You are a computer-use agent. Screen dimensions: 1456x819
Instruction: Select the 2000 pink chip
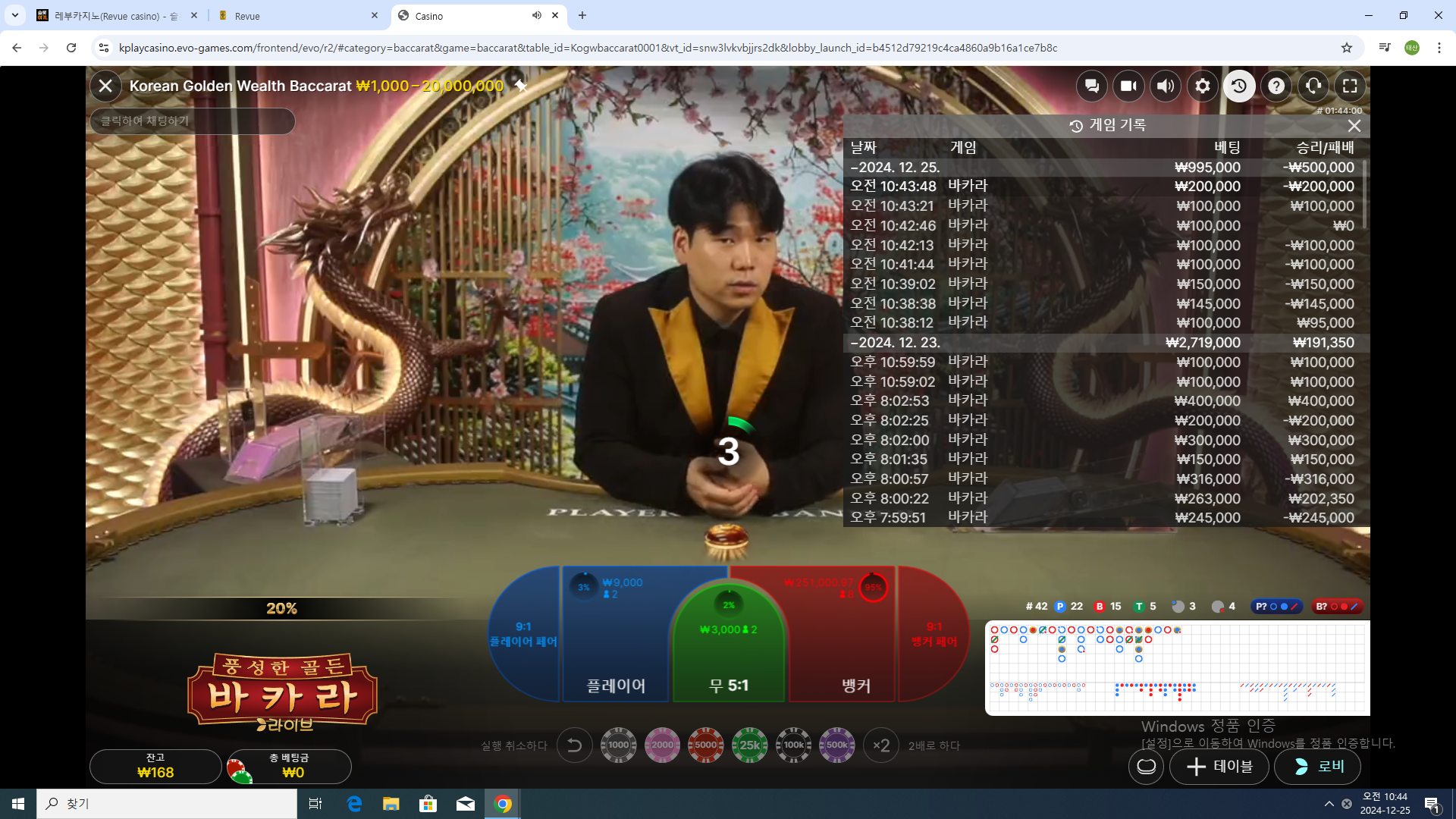pyautogui.click(x=662, y=745)
